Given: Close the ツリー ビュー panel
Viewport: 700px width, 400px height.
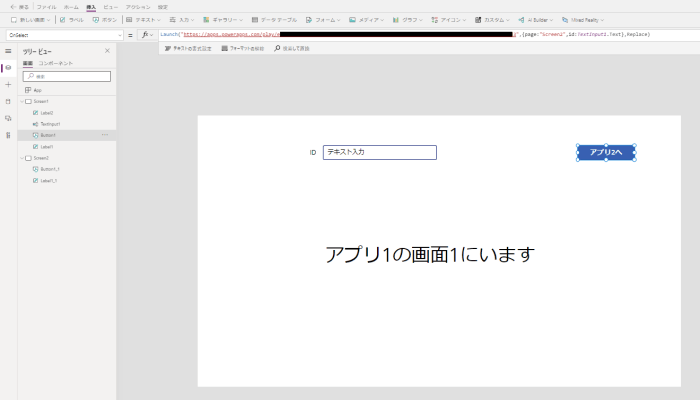Looking at the screenshot, I should click(107, 50).
